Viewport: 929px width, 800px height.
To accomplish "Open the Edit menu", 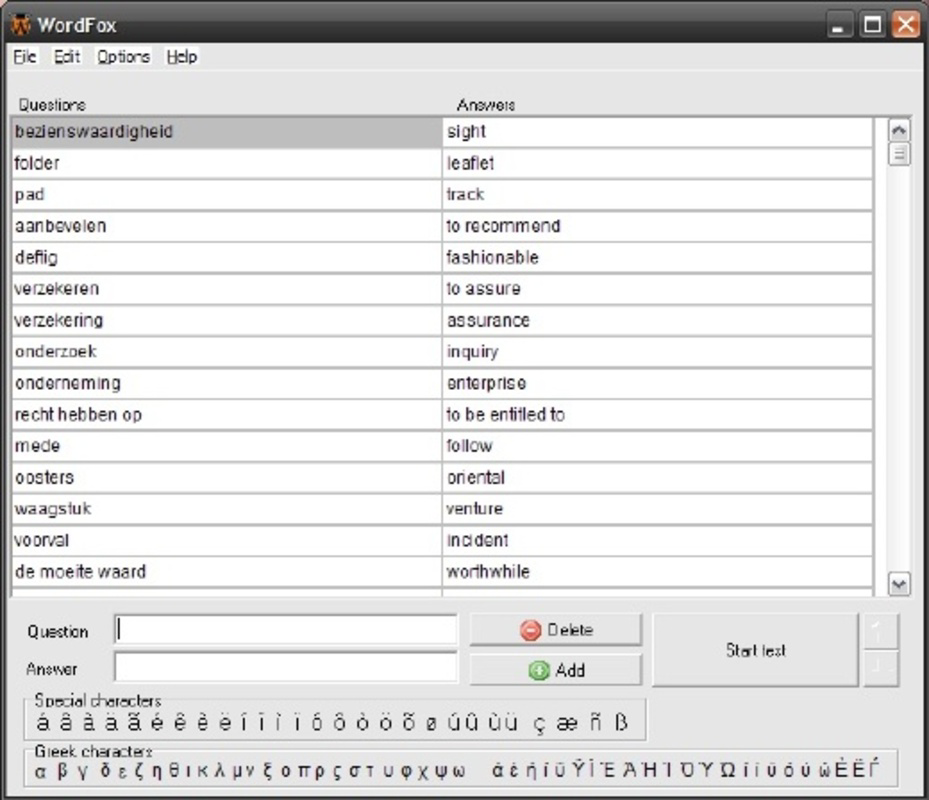I will click(67, 56).
